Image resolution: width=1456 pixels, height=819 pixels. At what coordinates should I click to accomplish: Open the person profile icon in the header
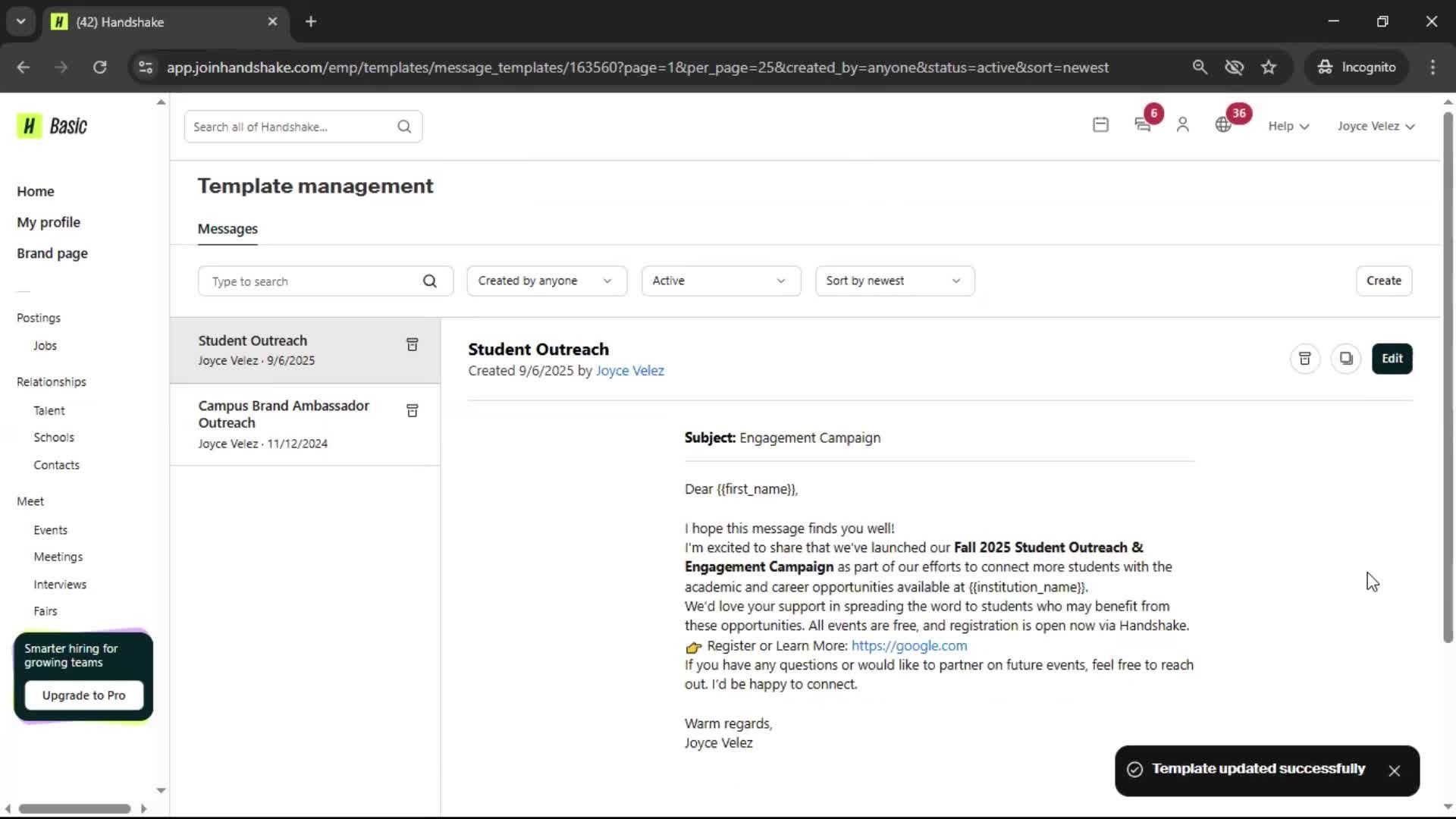tap(1182, 125)
